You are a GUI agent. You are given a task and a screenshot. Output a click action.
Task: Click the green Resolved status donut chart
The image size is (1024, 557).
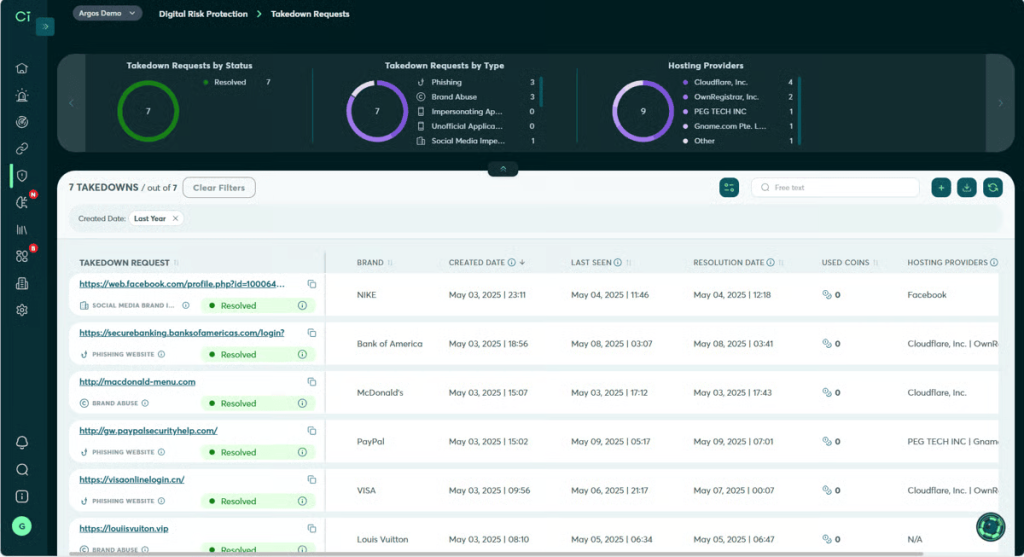pyautogui.click(x=148, y=111)
